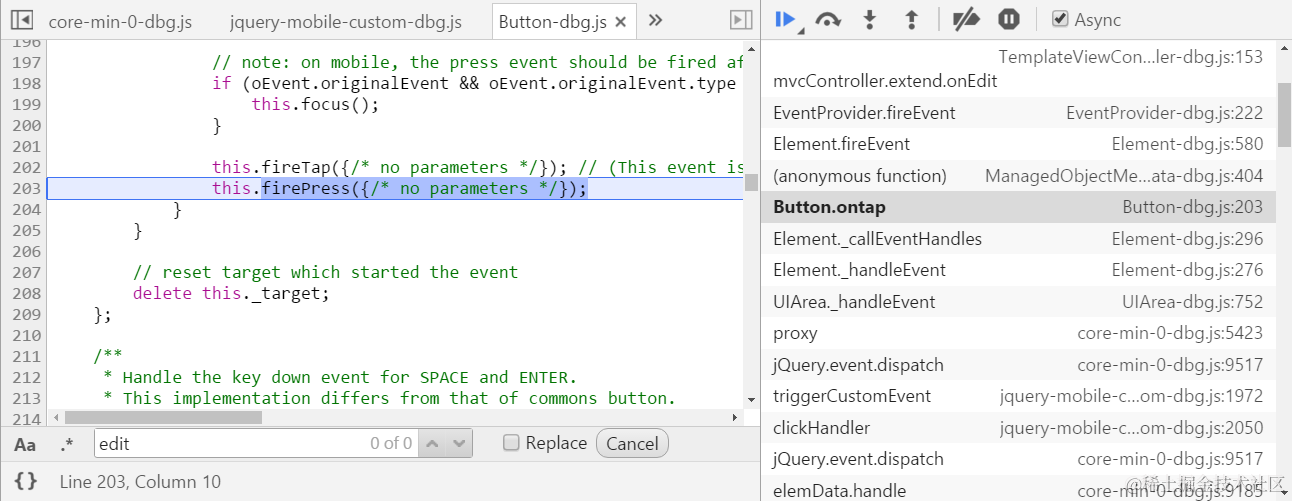1292x501 pixels.
Task: Toggle the debugger sidebar pane icon
Action: tap(741, 20)
